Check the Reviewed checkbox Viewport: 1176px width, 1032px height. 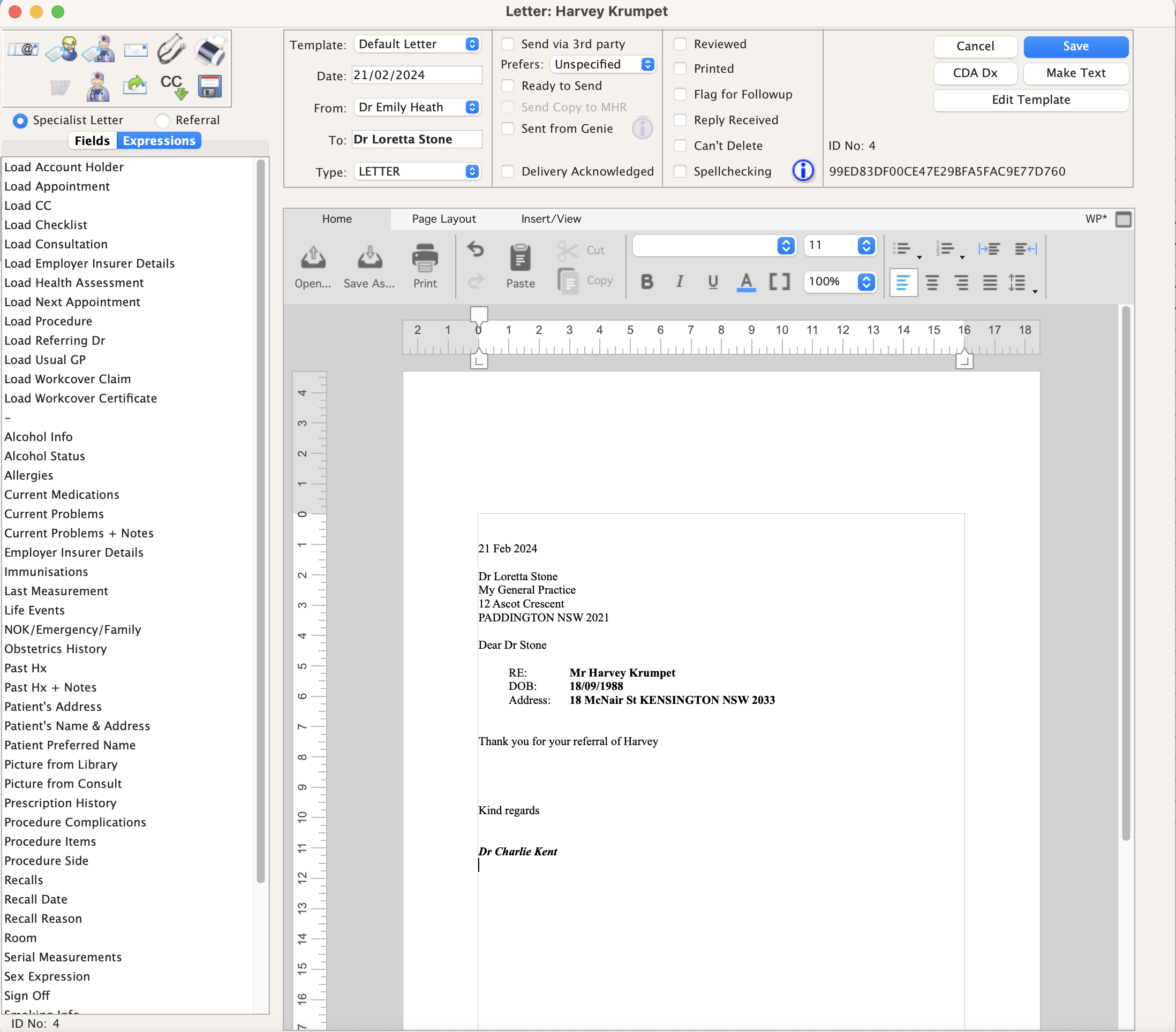[x=680, y=44]
